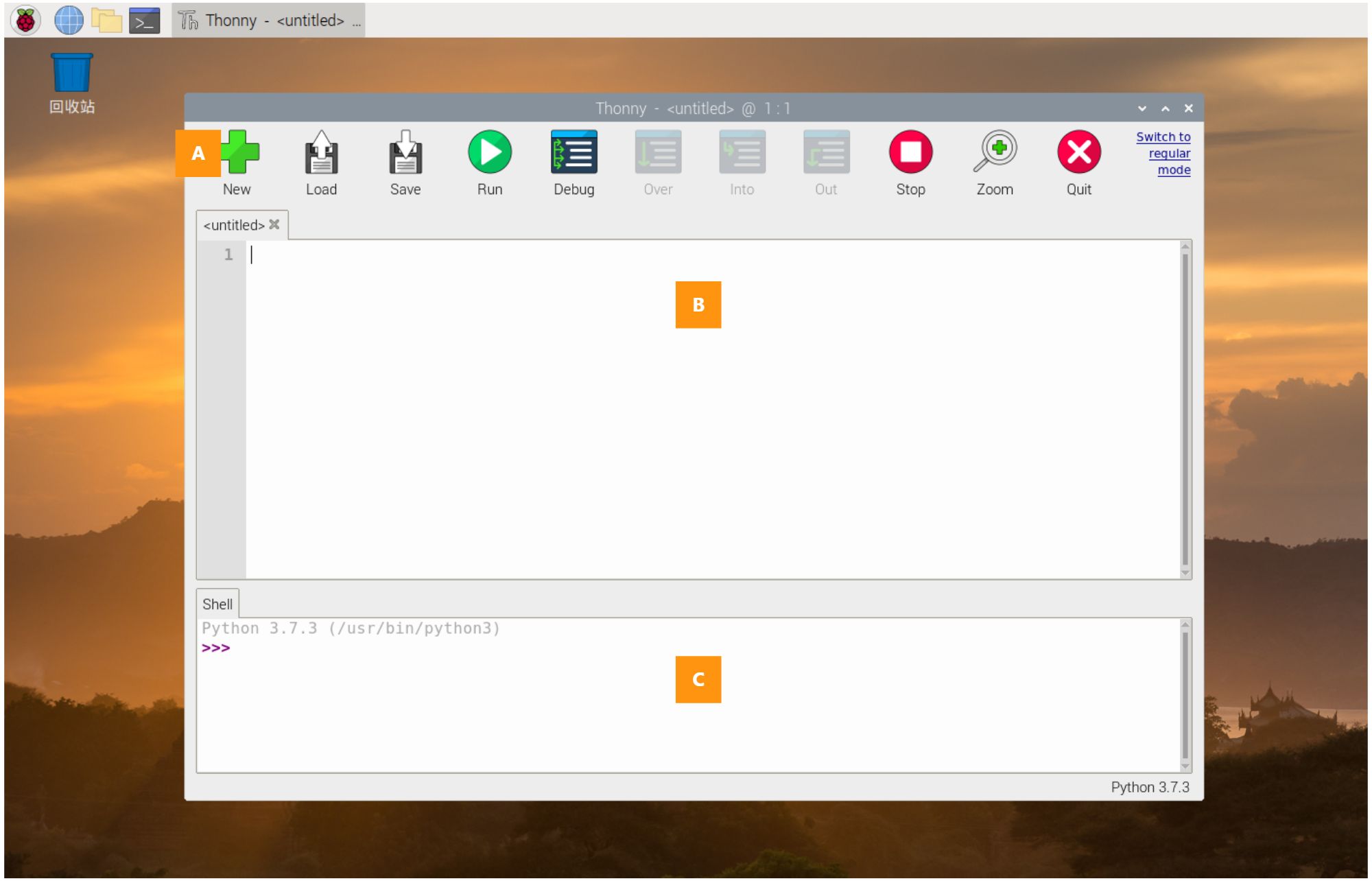Select the untitled editor tab
The width and height of the screenshot is (1372, 881).
click(x=234, y=226)
